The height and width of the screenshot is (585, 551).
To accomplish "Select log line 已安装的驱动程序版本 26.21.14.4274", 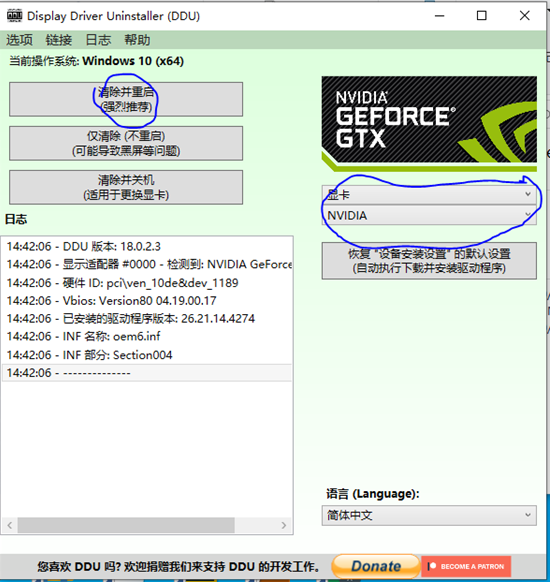I will tap(147, 319).
